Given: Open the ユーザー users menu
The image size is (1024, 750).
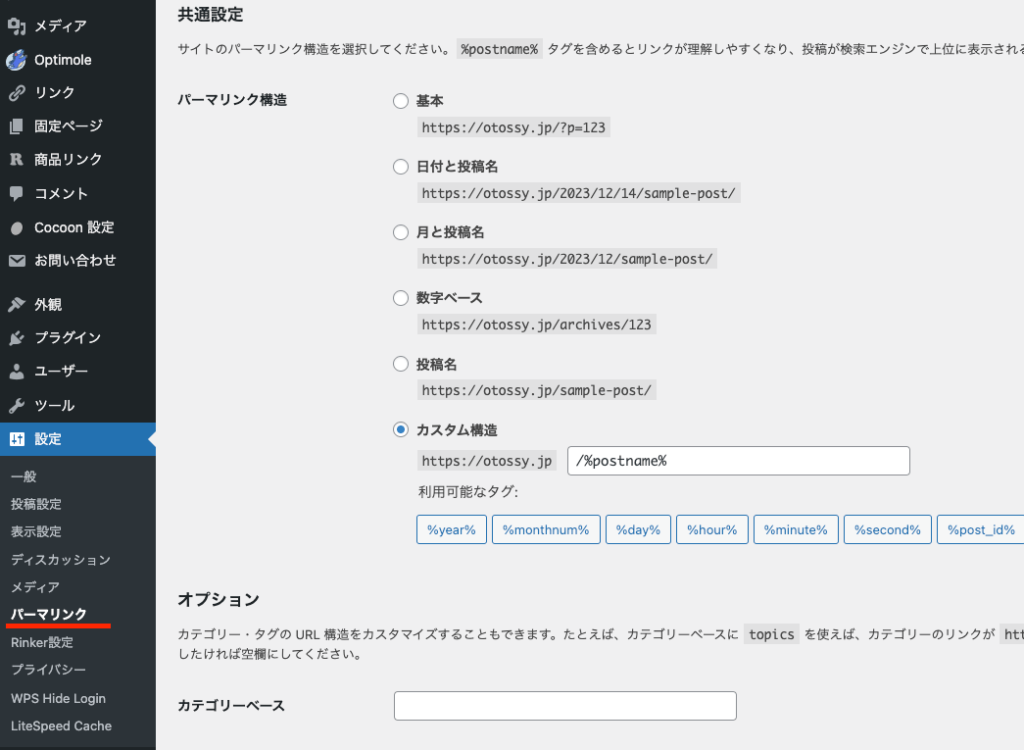Looking at the screenshot, I should click(x=61, y=371).
